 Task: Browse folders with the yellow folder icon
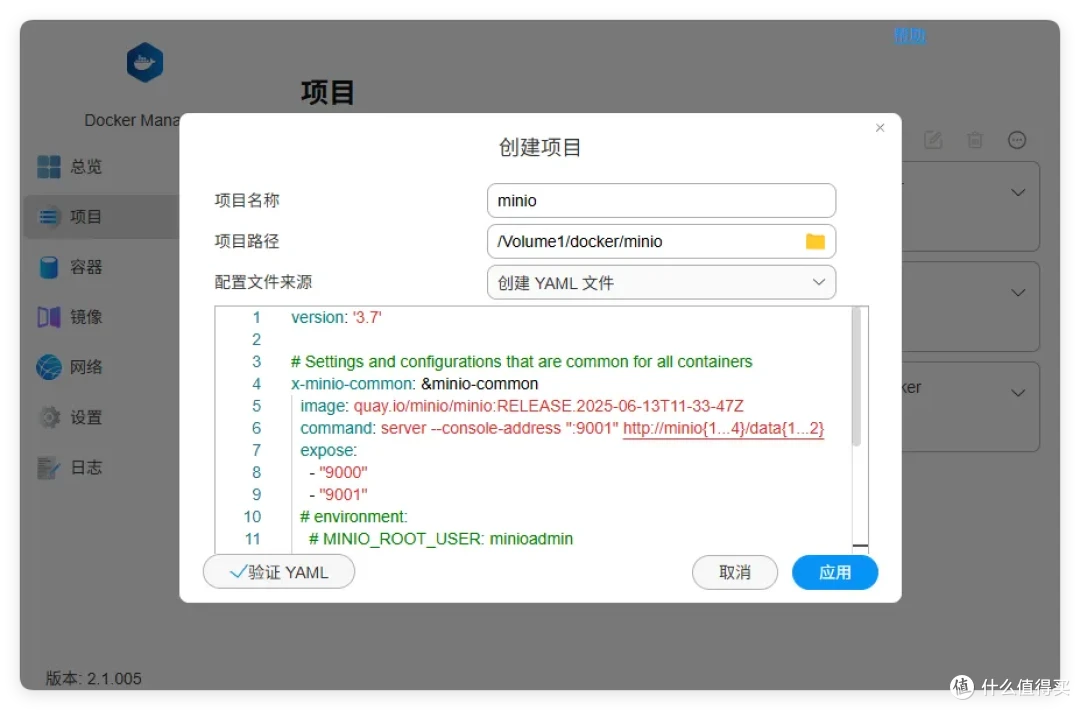(816, 241)
